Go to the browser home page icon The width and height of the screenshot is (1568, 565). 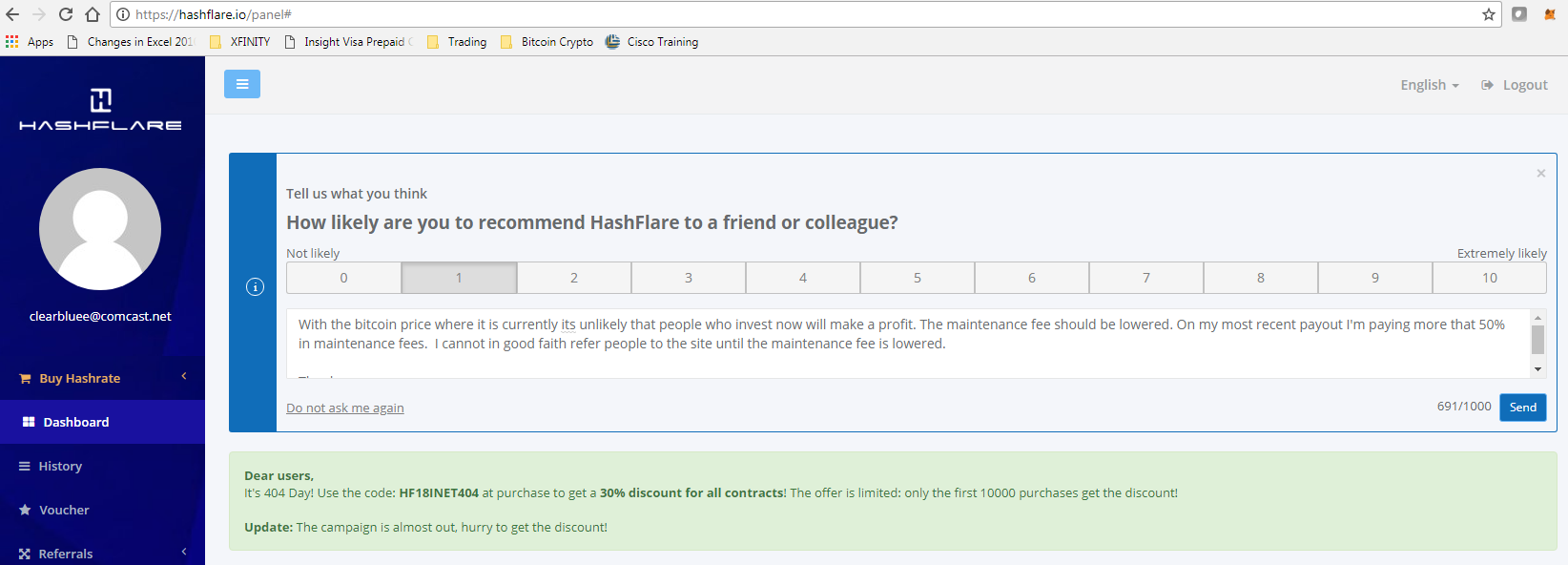coord(93,14)
